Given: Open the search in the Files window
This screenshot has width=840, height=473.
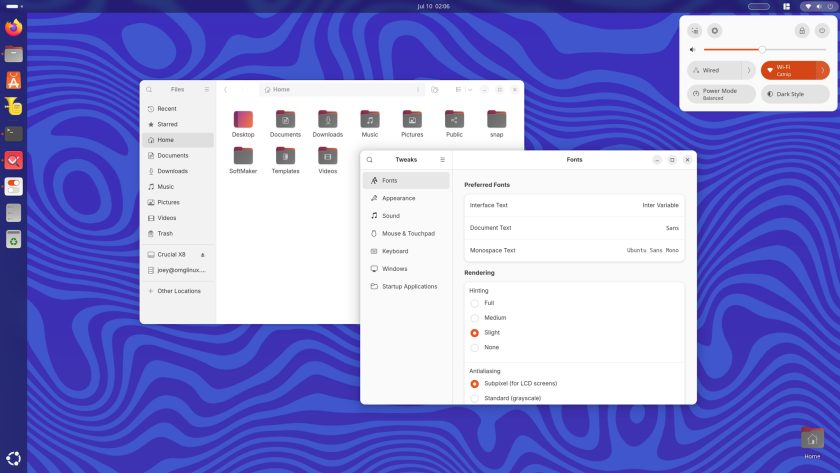Looking at the screenshot, I should pos(149,89).
